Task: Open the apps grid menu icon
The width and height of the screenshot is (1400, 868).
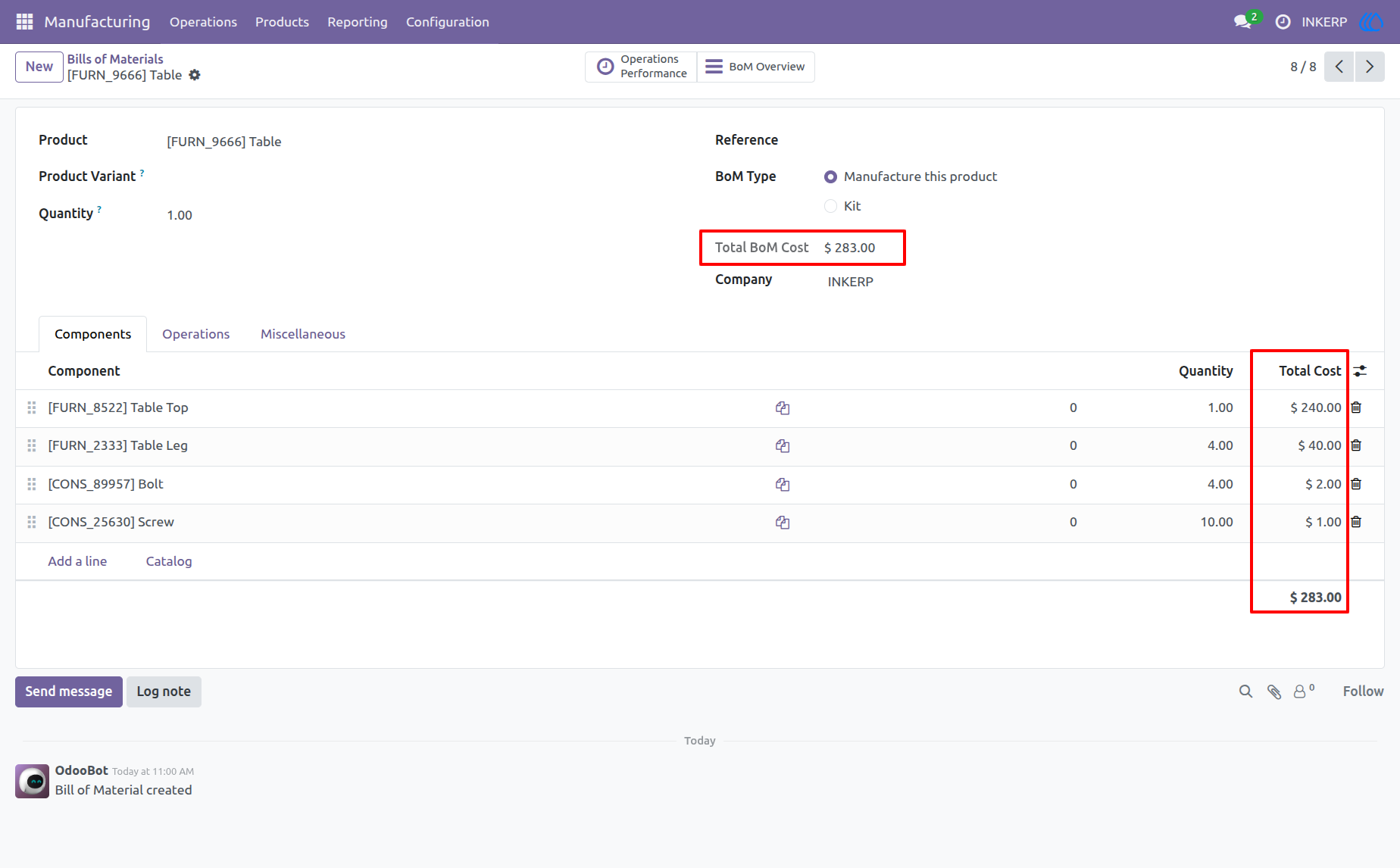Action: coord(24,22)
